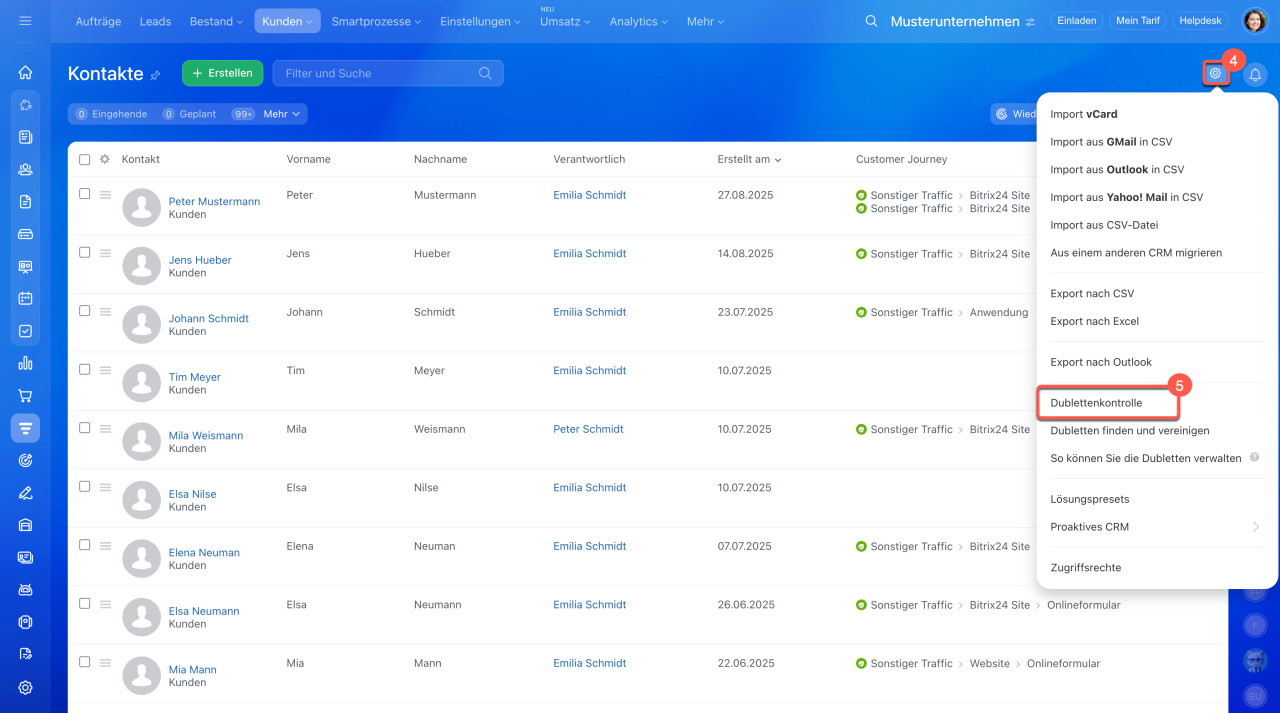Screen dimensions: 1280x713
Task: Click the Mein Tarif button
Action: pos(1138,21)
